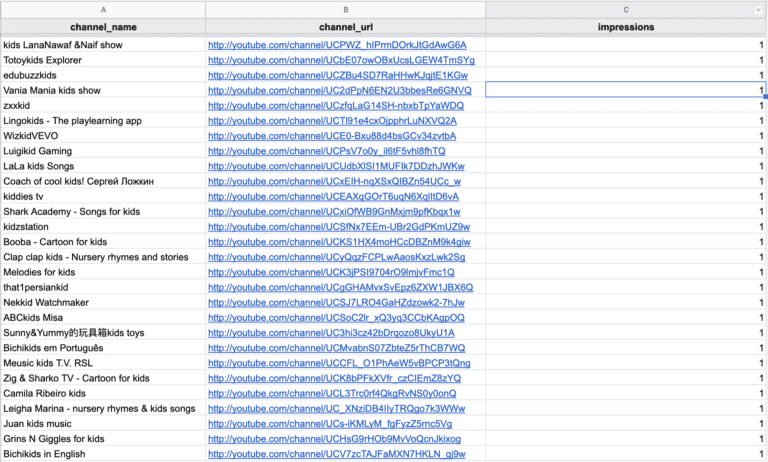This screenshot has height=462, width=768.
Task: Select the cell 'Lingokids - The playlearning app'
Action: 103,121
